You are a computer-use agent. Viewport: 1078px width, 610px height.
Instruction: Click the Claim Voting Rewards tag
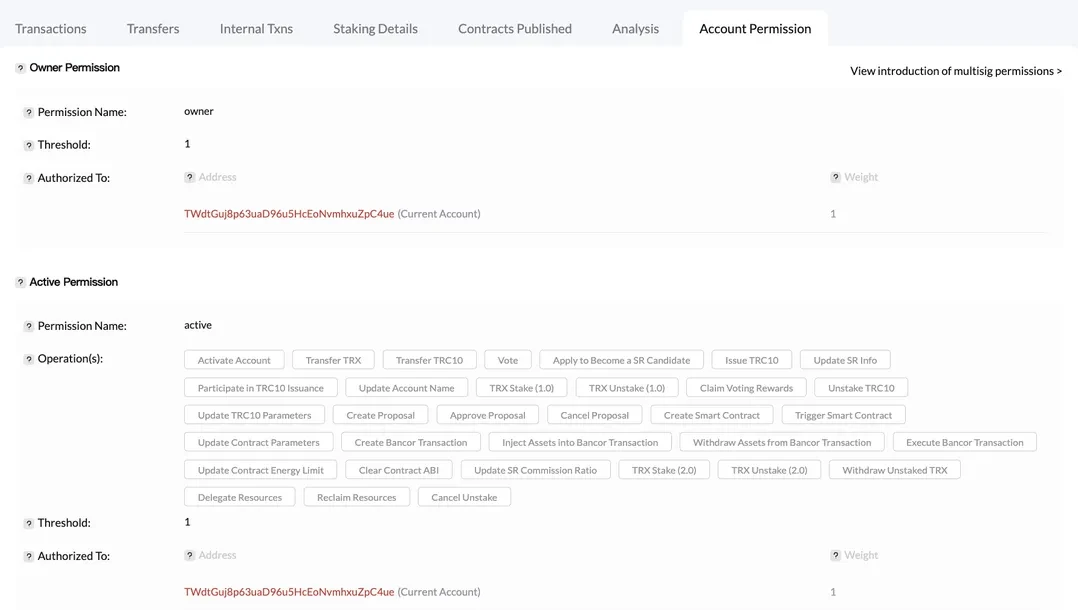(746, 387)
